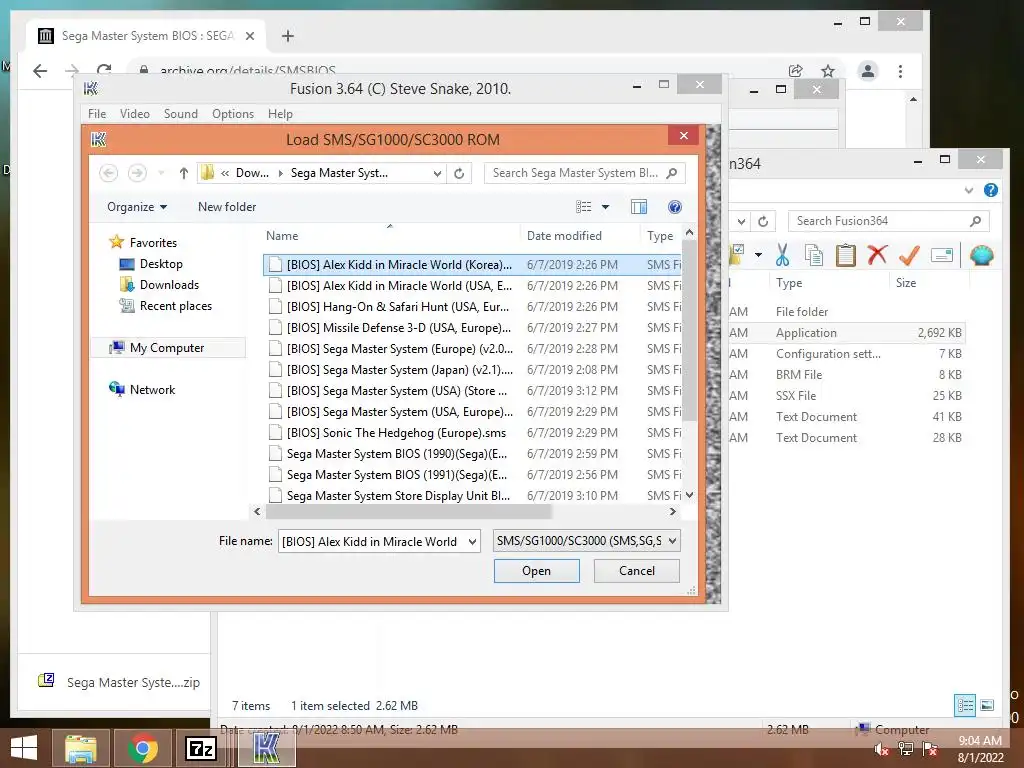Click the horizontal scrollbar in the file list
The width and height of the screenshot is (1024, 768).
pos(409,512)
